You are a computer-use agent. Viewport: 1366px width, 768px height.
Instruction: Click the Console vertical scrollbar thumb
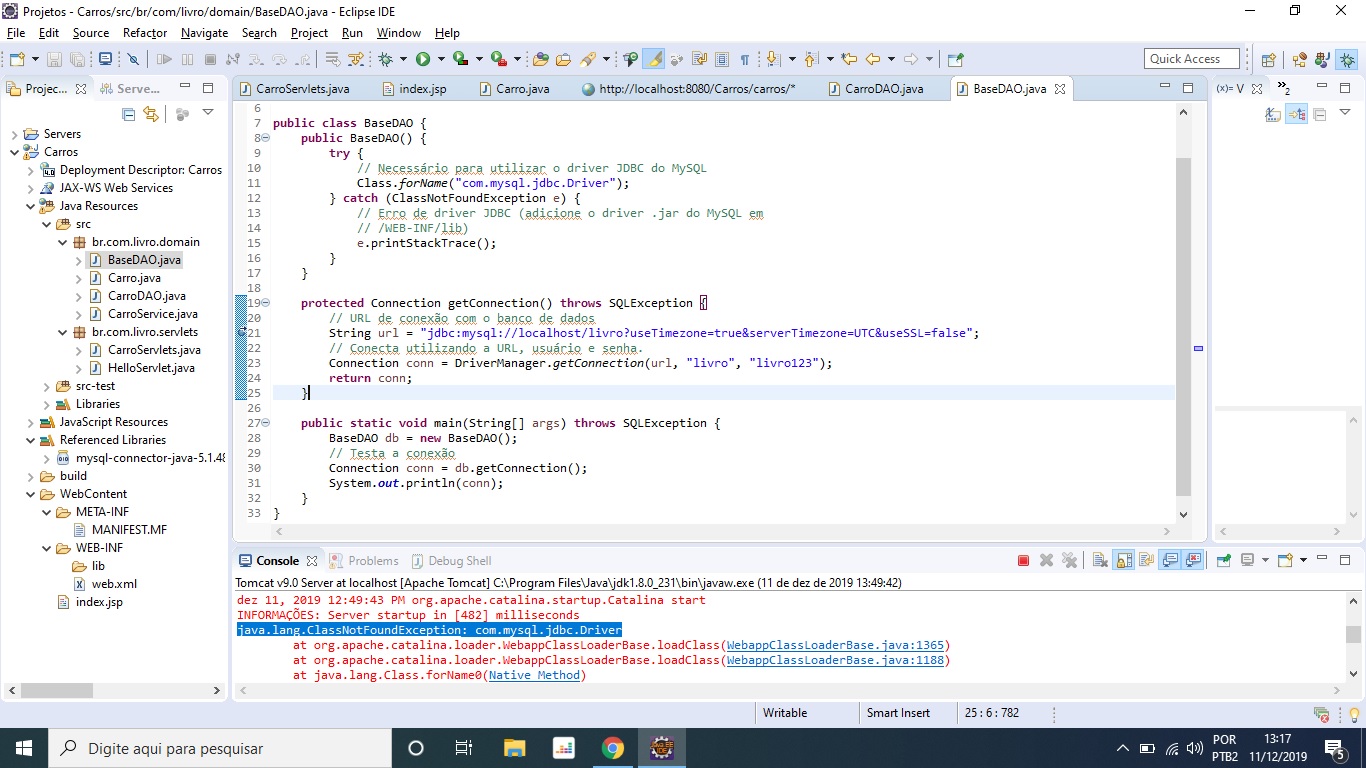1353,634
